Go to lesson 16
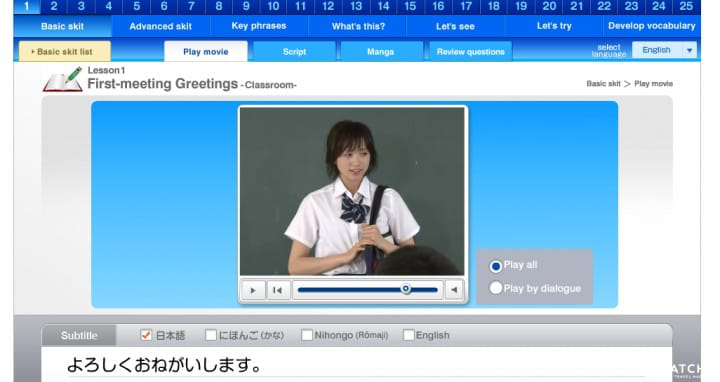 pyautogui.click(x=439, y=6)
